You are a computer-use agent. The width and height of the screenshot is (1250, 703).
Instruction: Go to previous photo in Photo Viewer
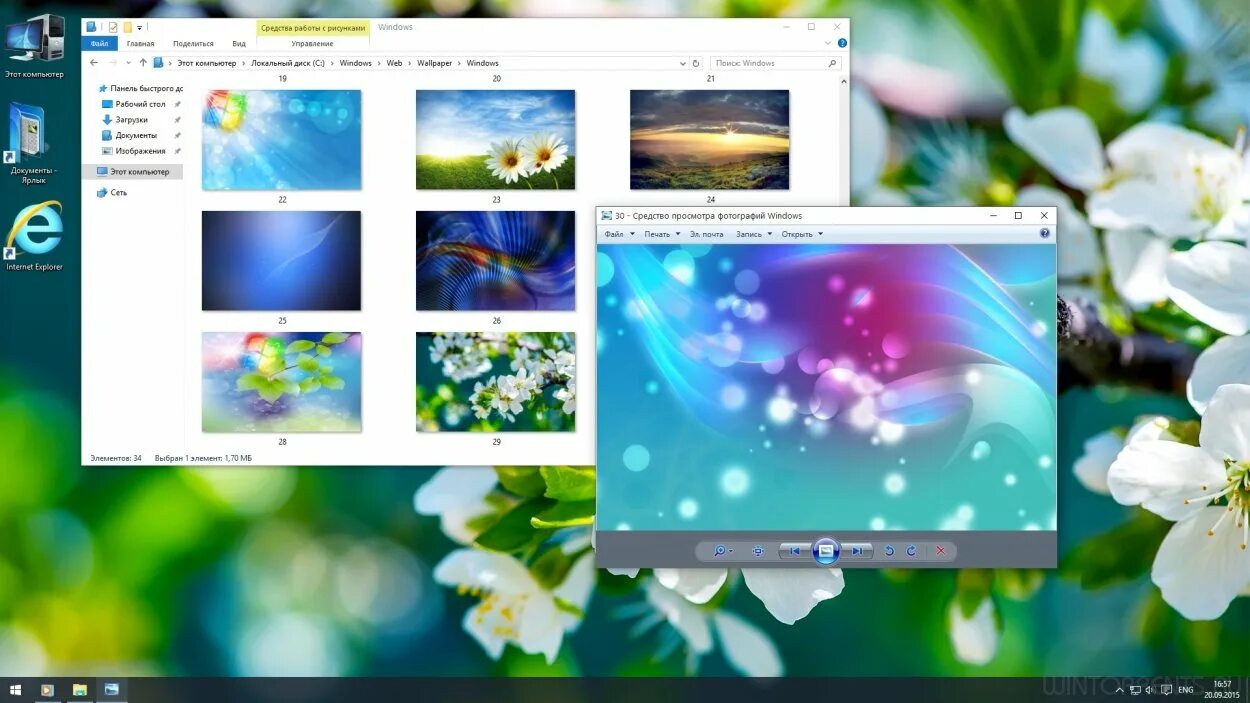tap(795, 551)
